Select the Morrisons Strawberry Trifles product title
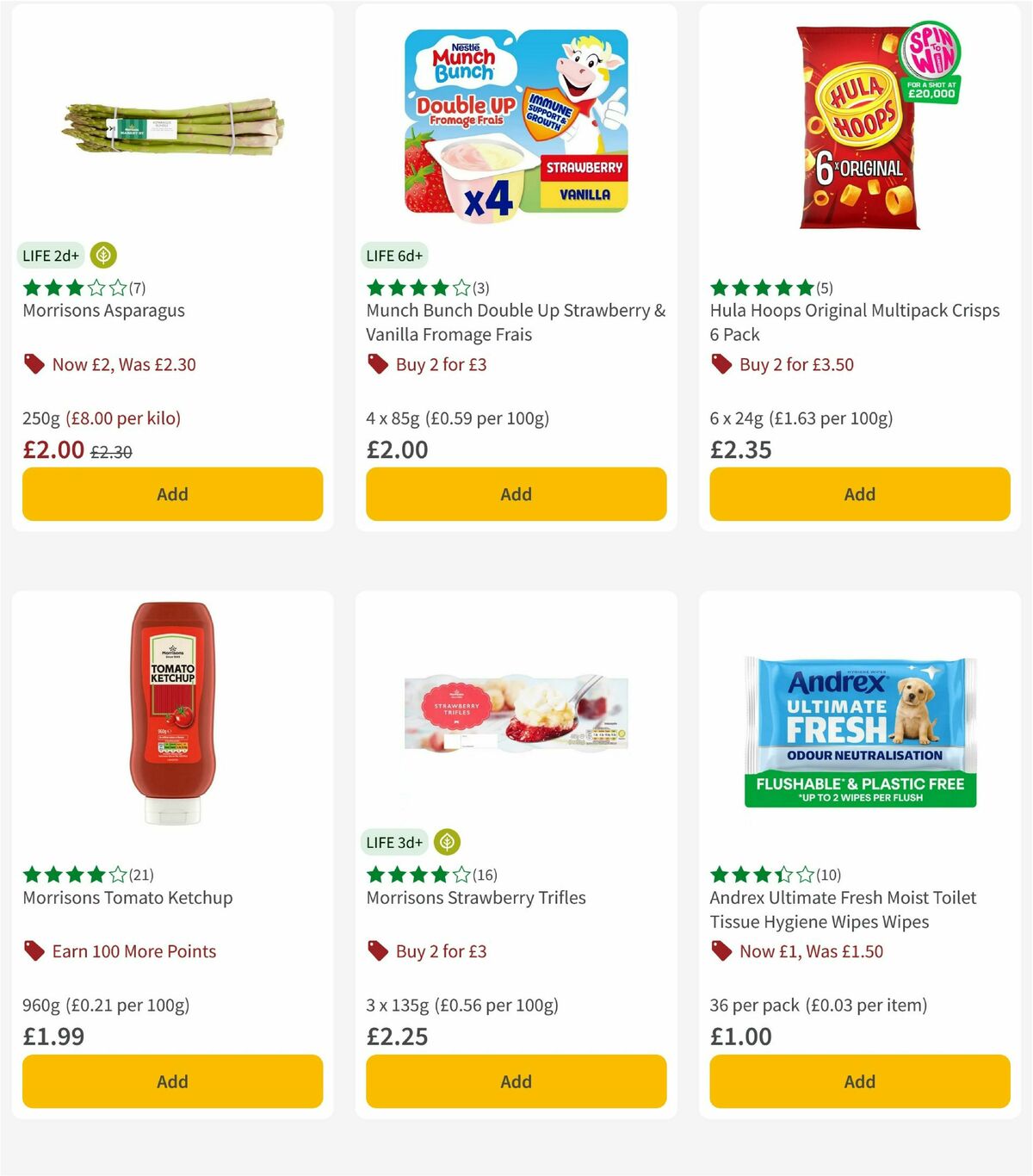The image size is (1033, 1176). coord(477,897)
